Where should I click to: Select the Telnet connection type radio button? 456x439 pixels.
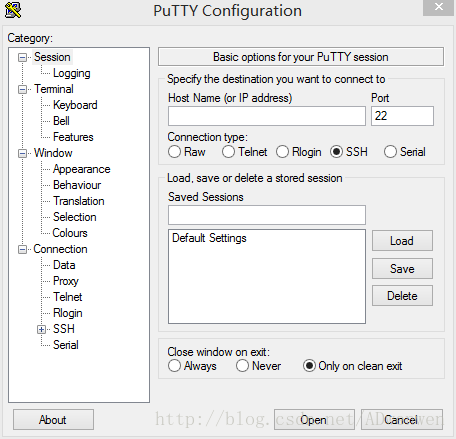tap(228, 152)
